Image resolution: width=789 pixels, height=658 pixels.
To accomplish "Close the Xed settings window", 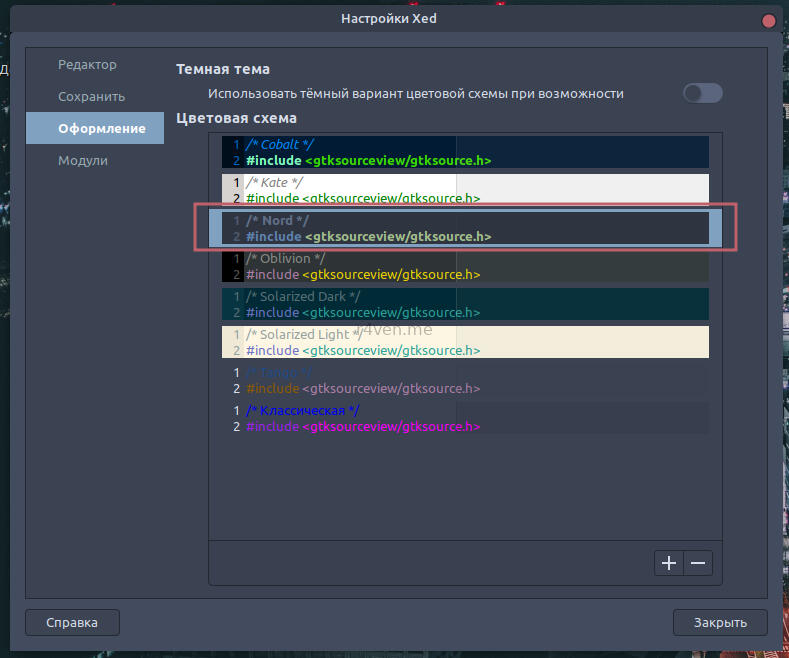I will click(768, 20).
